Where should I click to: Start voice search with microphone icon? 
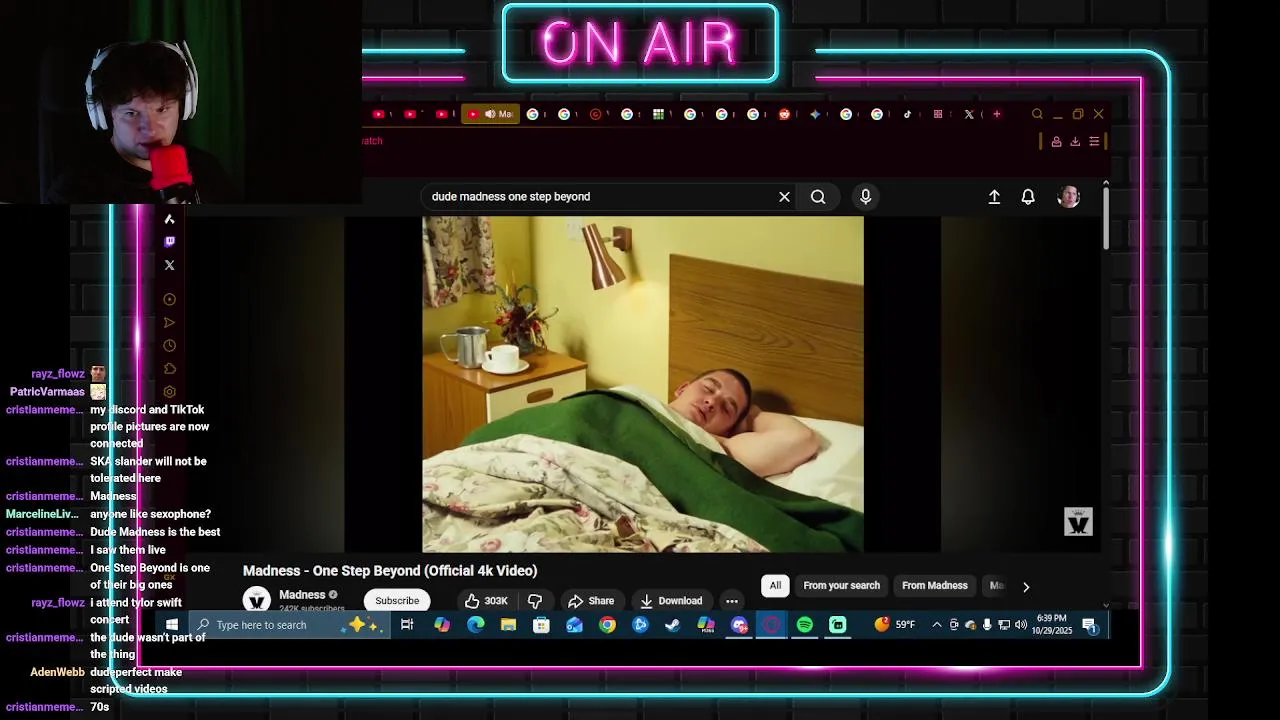pos(866,197)
